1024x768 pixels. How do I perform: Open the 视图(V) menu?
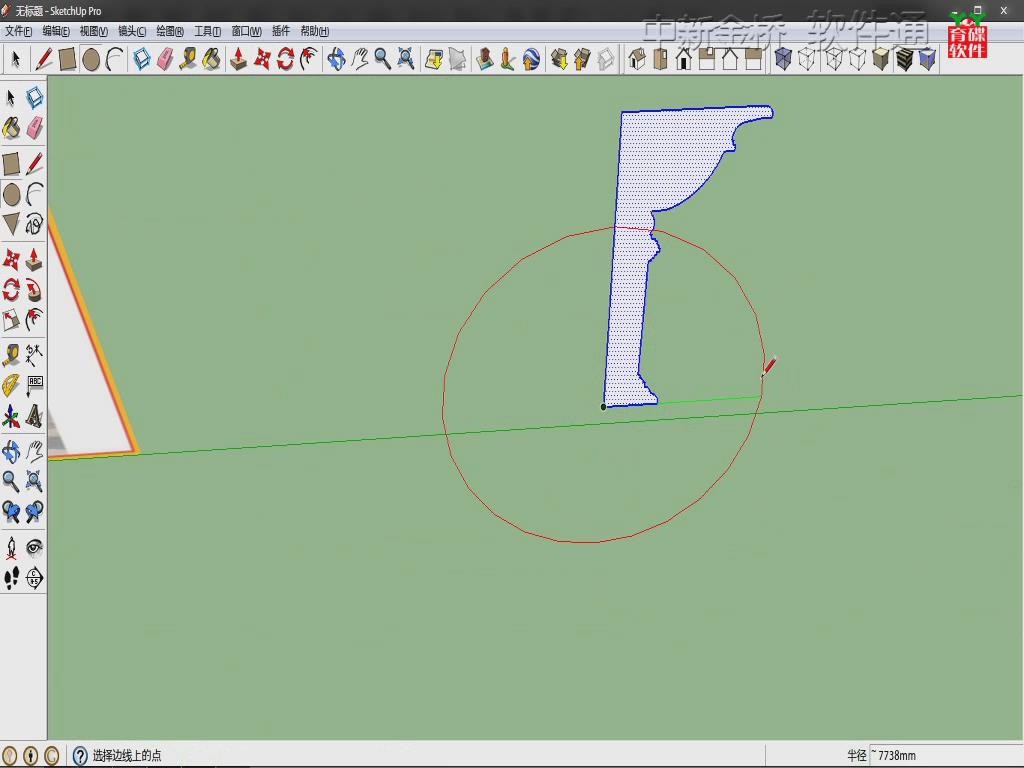pyautogui.click(x=93, y=31)
